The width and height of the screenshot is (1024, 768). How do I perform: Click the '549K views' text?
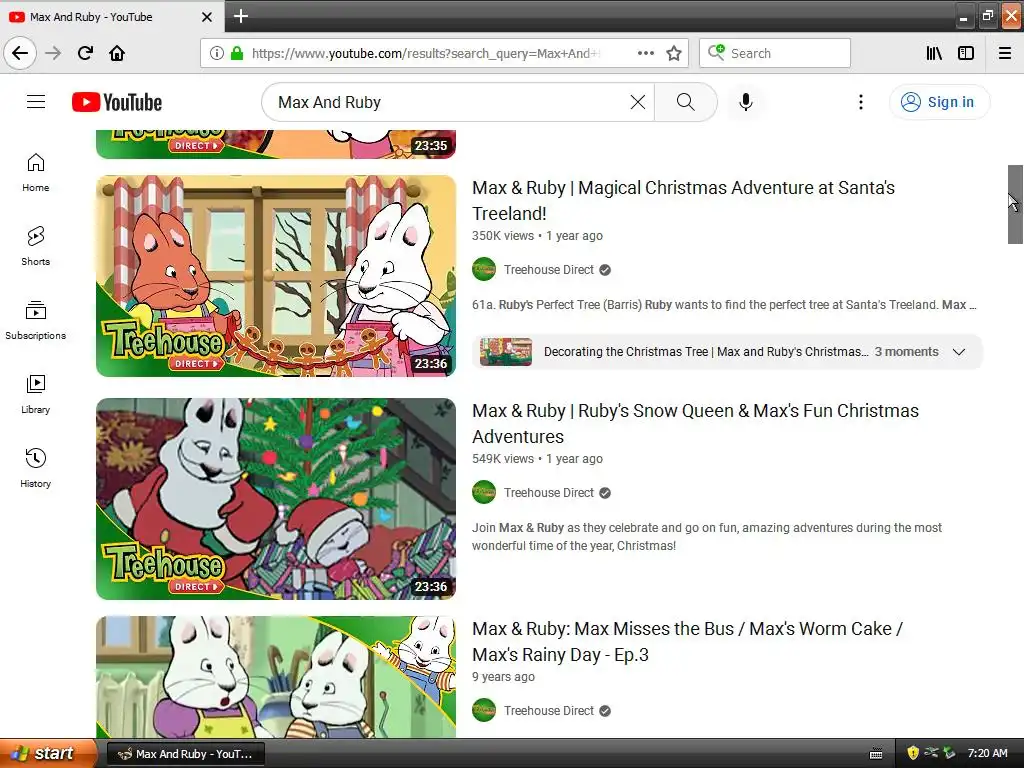pos(503,458)
